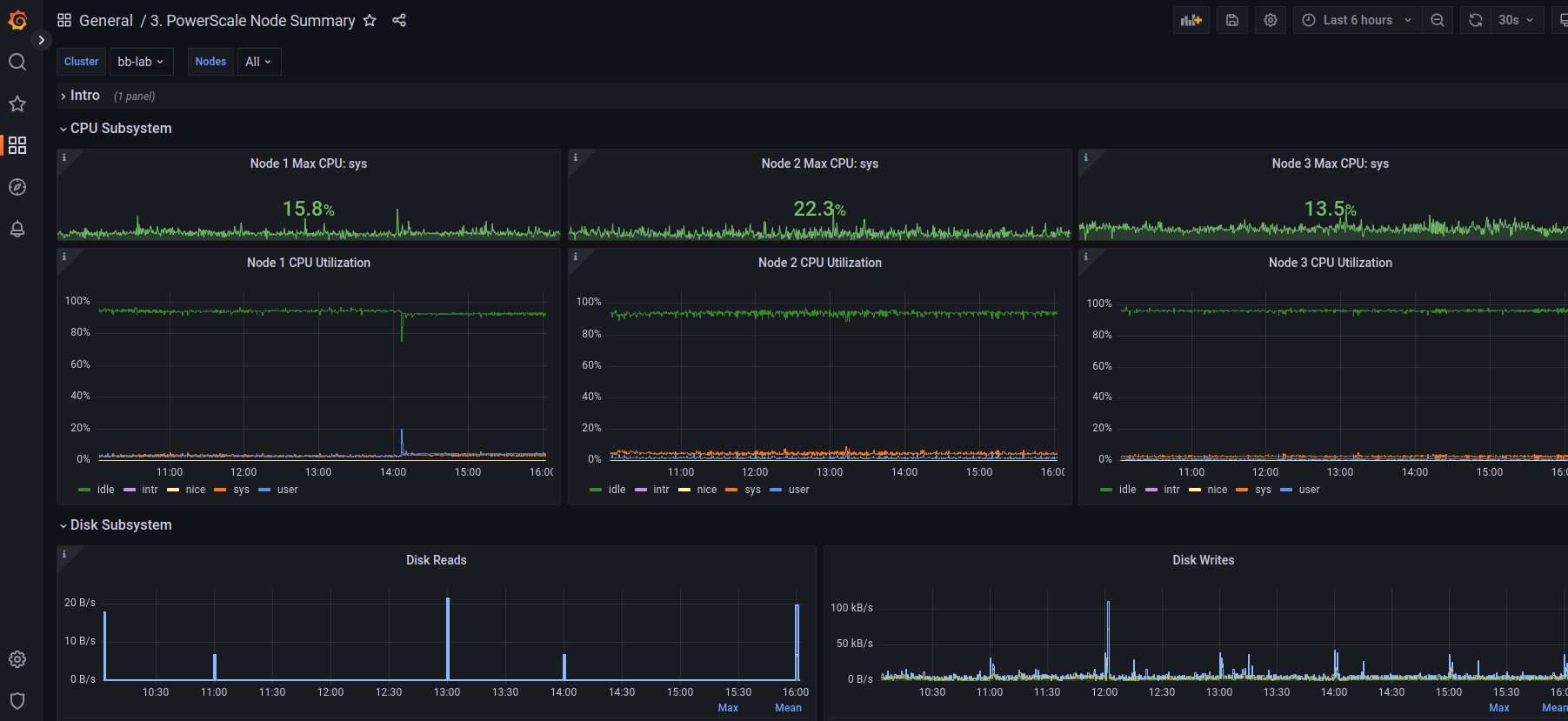Open the 30s refresh interval dropdown

(x=1517, y=20)
